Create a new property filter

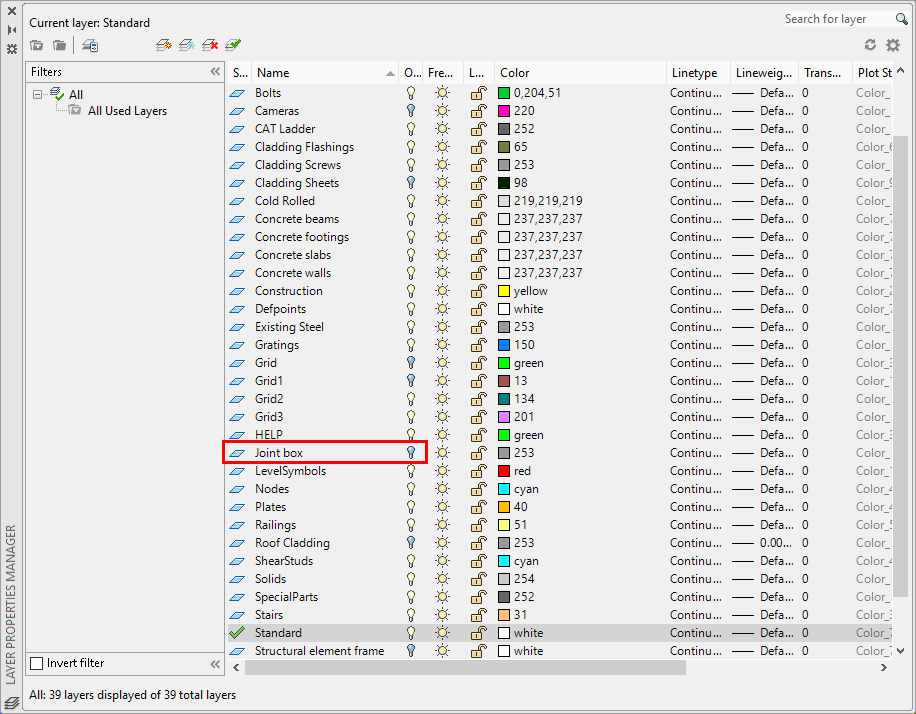(35, 45)
